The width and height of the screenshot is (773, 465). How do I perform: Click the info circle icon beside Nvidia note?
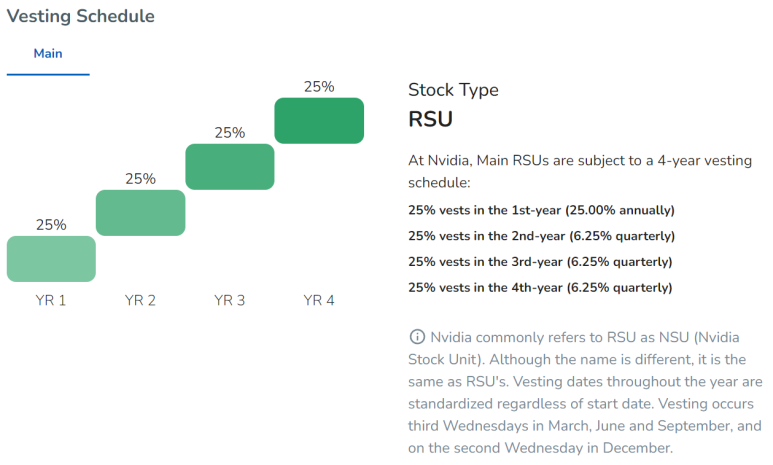417,337
